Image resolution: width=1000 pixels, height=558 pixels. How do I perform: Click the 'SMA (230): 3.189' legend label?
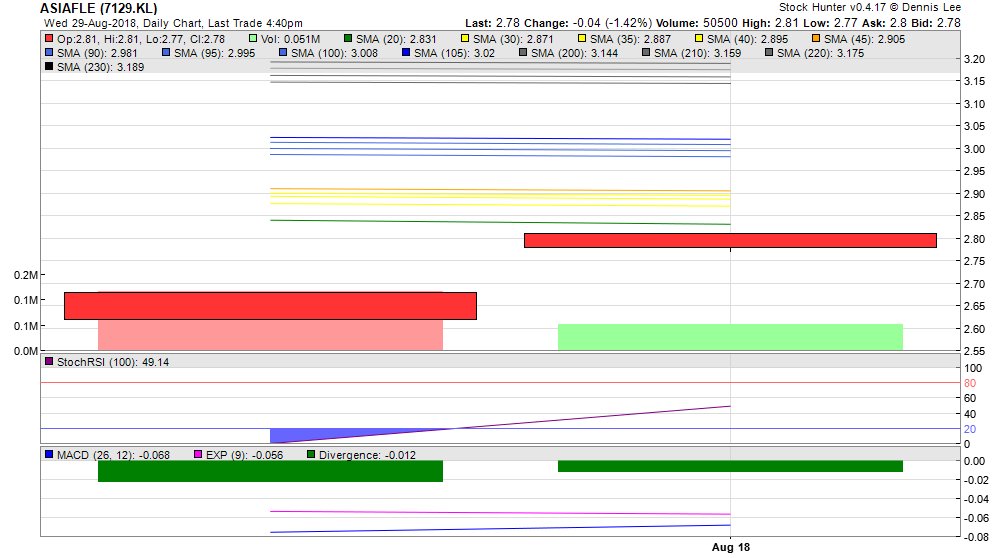pos(101,67)
